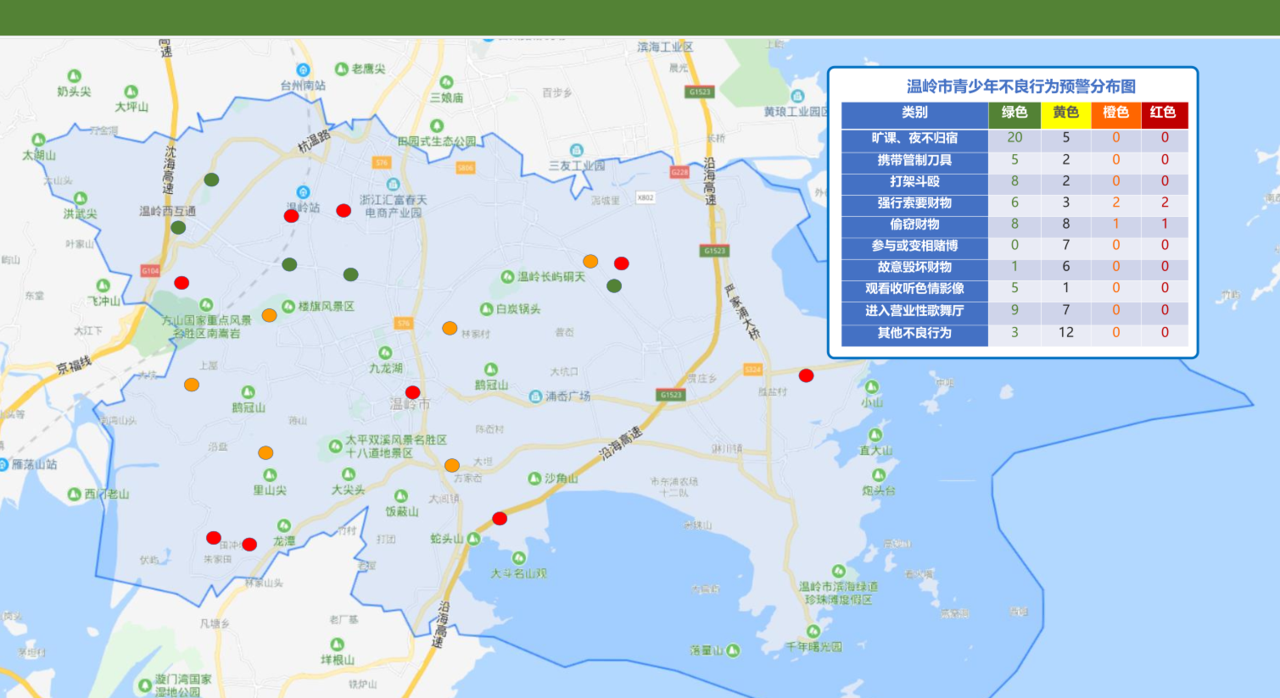This screenshot has height=698, width=1280.
Task: Select the 打架斗殴 category row label
Action: pyautogui.click(x=914, y=182)
